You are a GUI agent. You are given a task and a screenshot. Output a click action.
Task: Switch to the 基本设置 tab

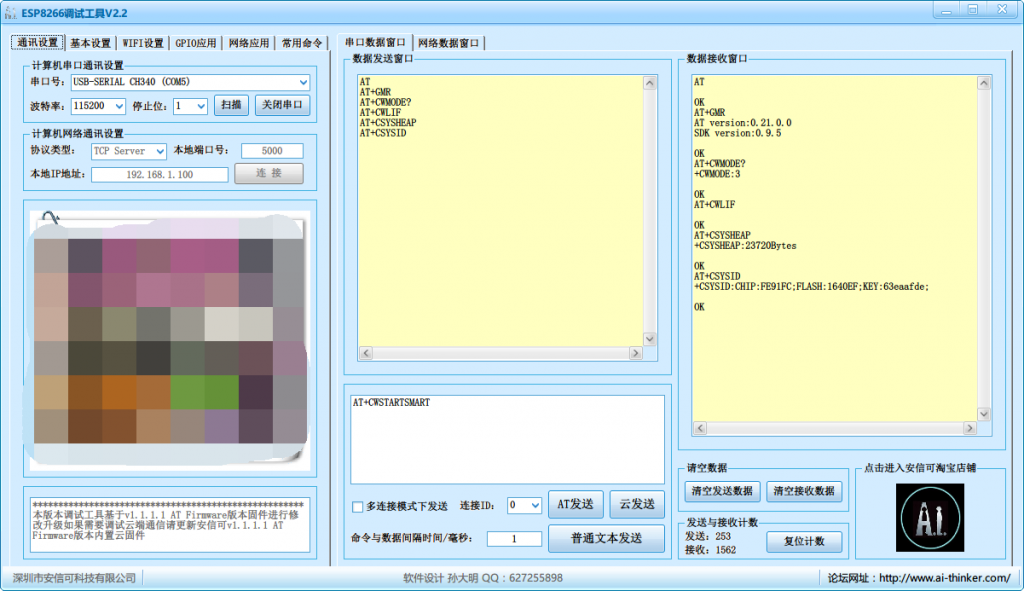coord(90,43)
